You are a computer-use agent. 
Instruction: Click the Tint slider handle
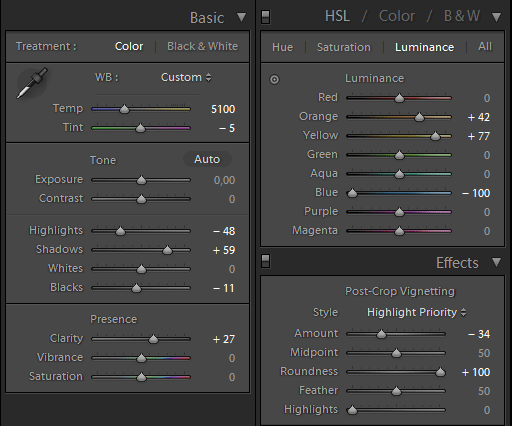[x=140, y=128]
